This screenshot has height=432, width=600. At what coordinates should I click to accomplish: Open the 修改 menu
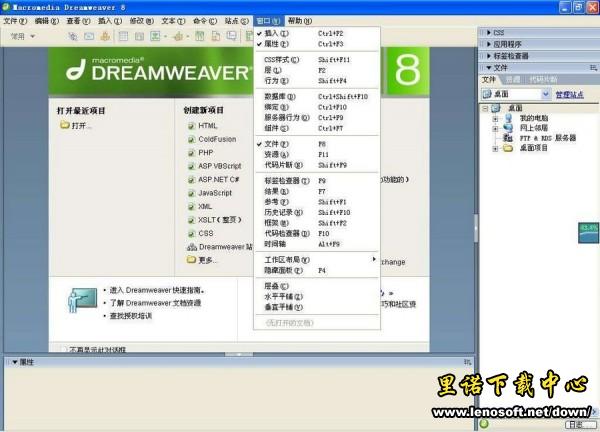(x=142, y=21)
